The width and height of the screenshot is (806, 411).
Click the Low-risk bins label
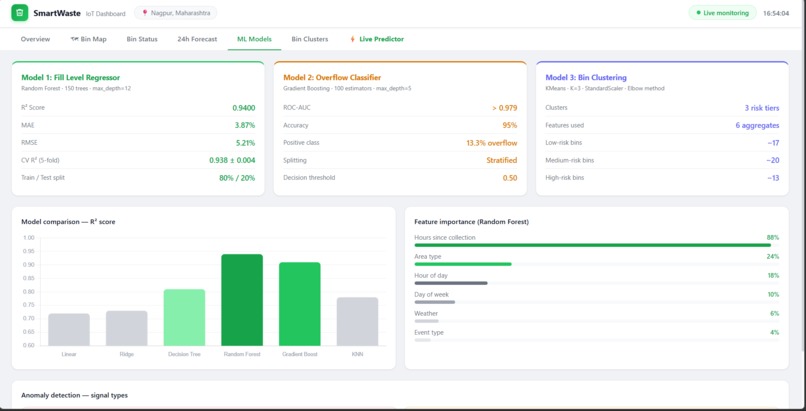[563, 143]
